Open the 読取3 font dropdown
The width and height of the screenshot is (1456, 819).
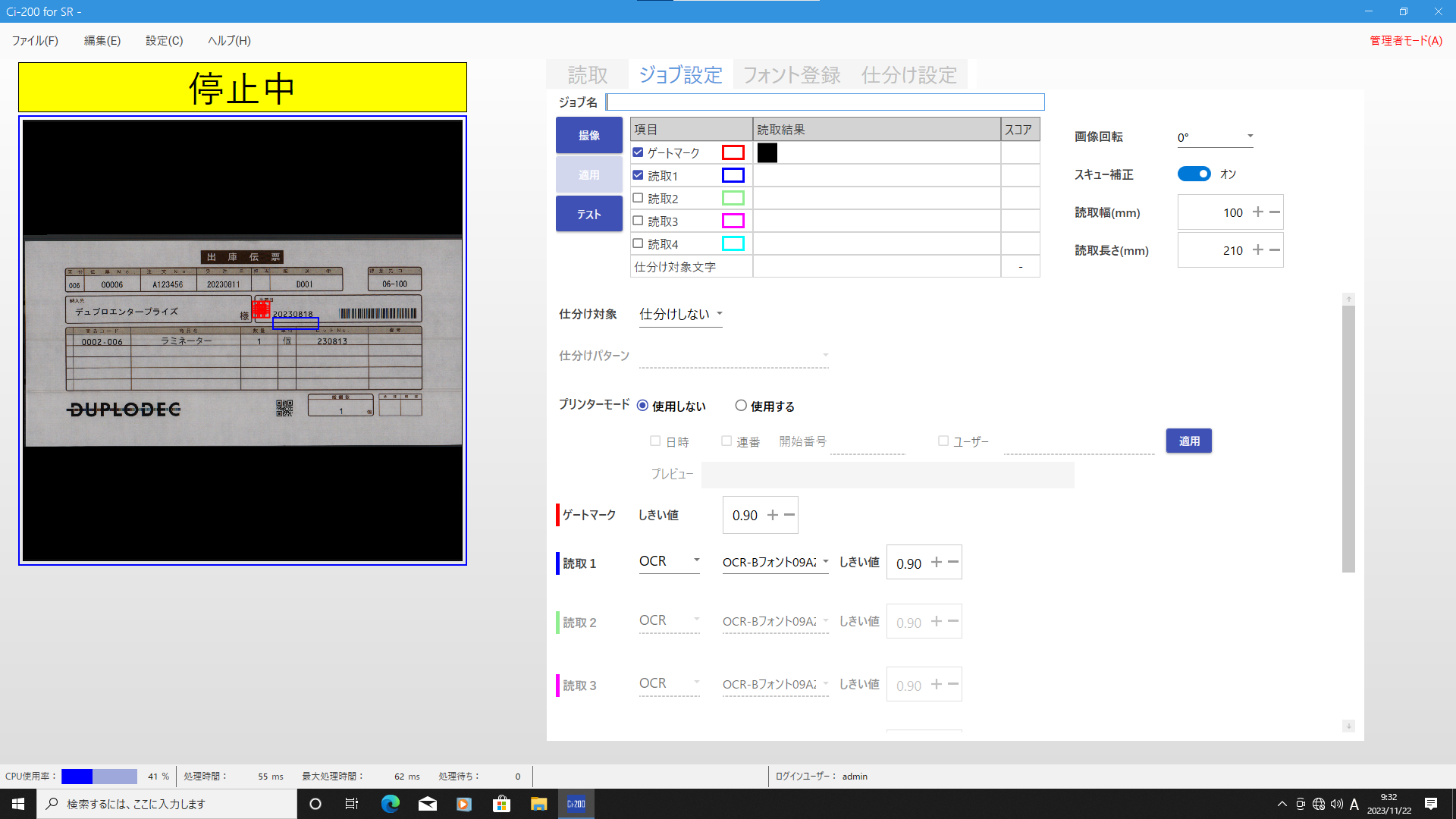tap(775, 684)
